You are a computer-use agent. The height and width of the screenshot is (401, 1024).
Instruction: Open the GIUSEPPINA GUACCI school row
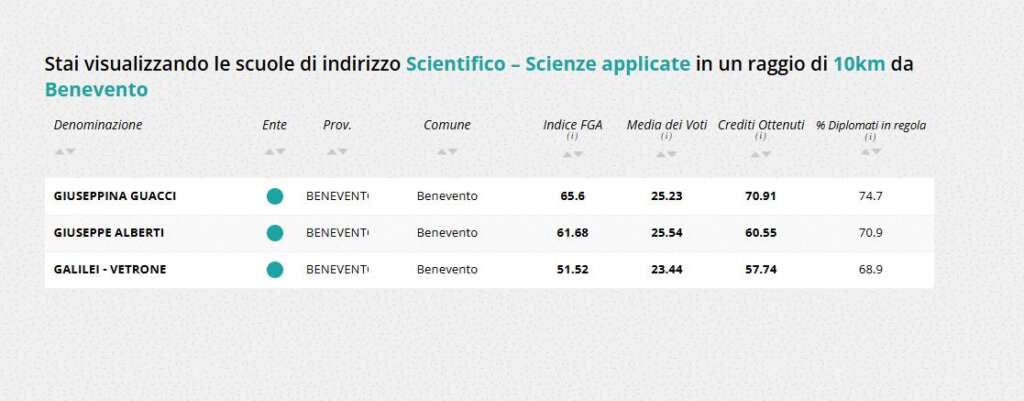(489, 196)
